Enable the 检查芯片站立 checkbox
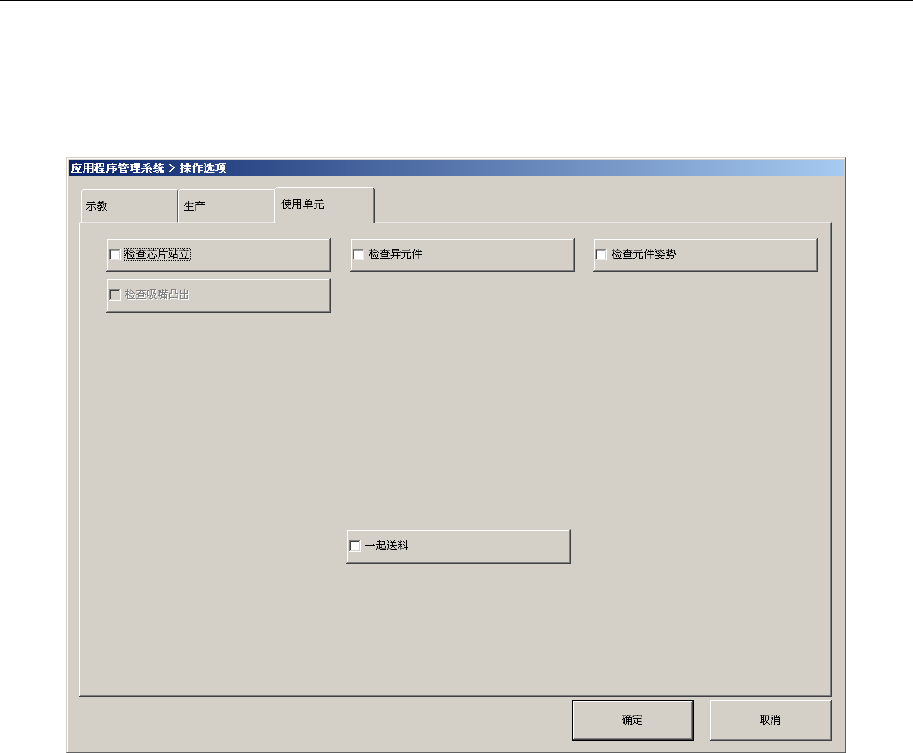 (115, 254)
